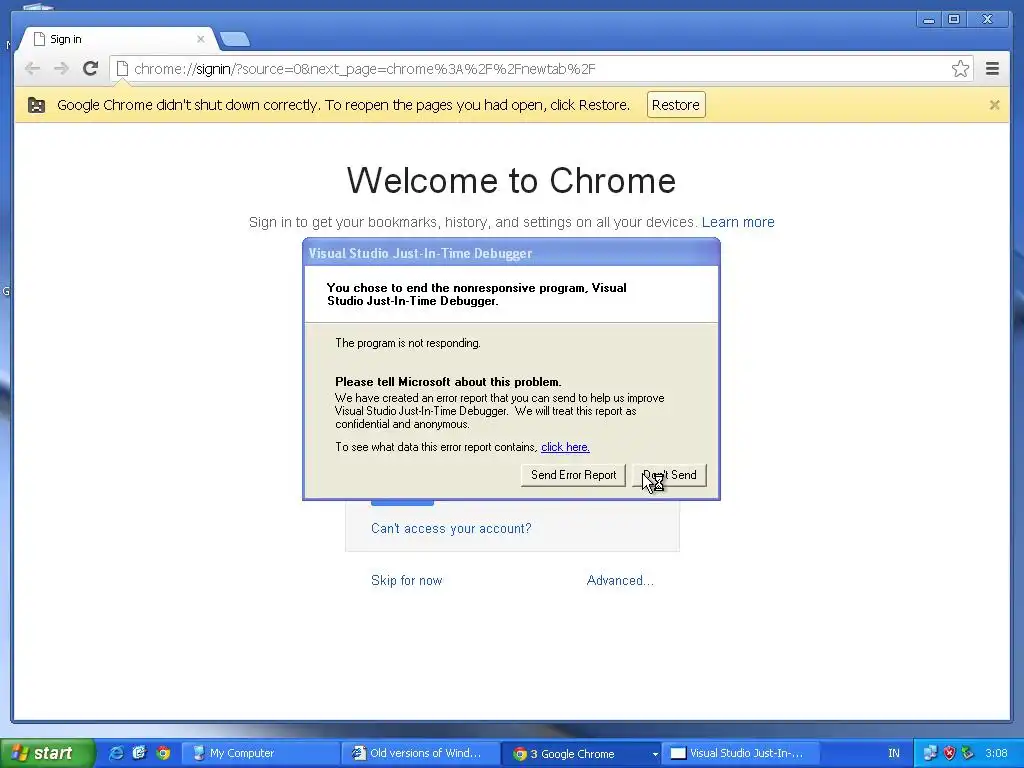Image resolution: width=1024 pixels, height=768 pixels.
Task: Click Send Error Report
Action: pyautogui.click(x=573, y=475)
